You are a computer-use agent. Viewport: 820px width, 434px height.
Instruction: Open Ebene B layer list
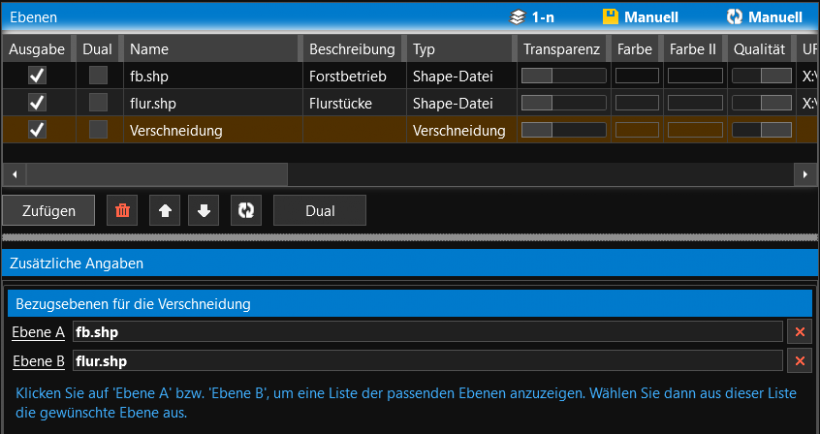[x=38, y=361]
